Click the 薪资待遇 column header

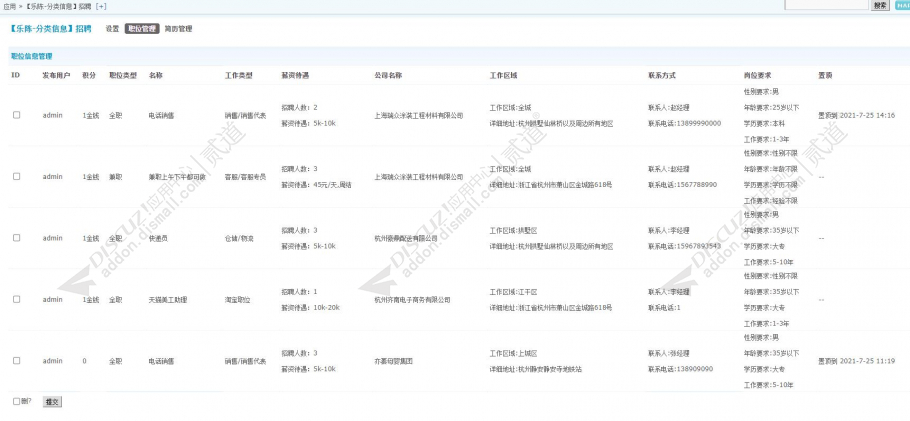(295, 75)
